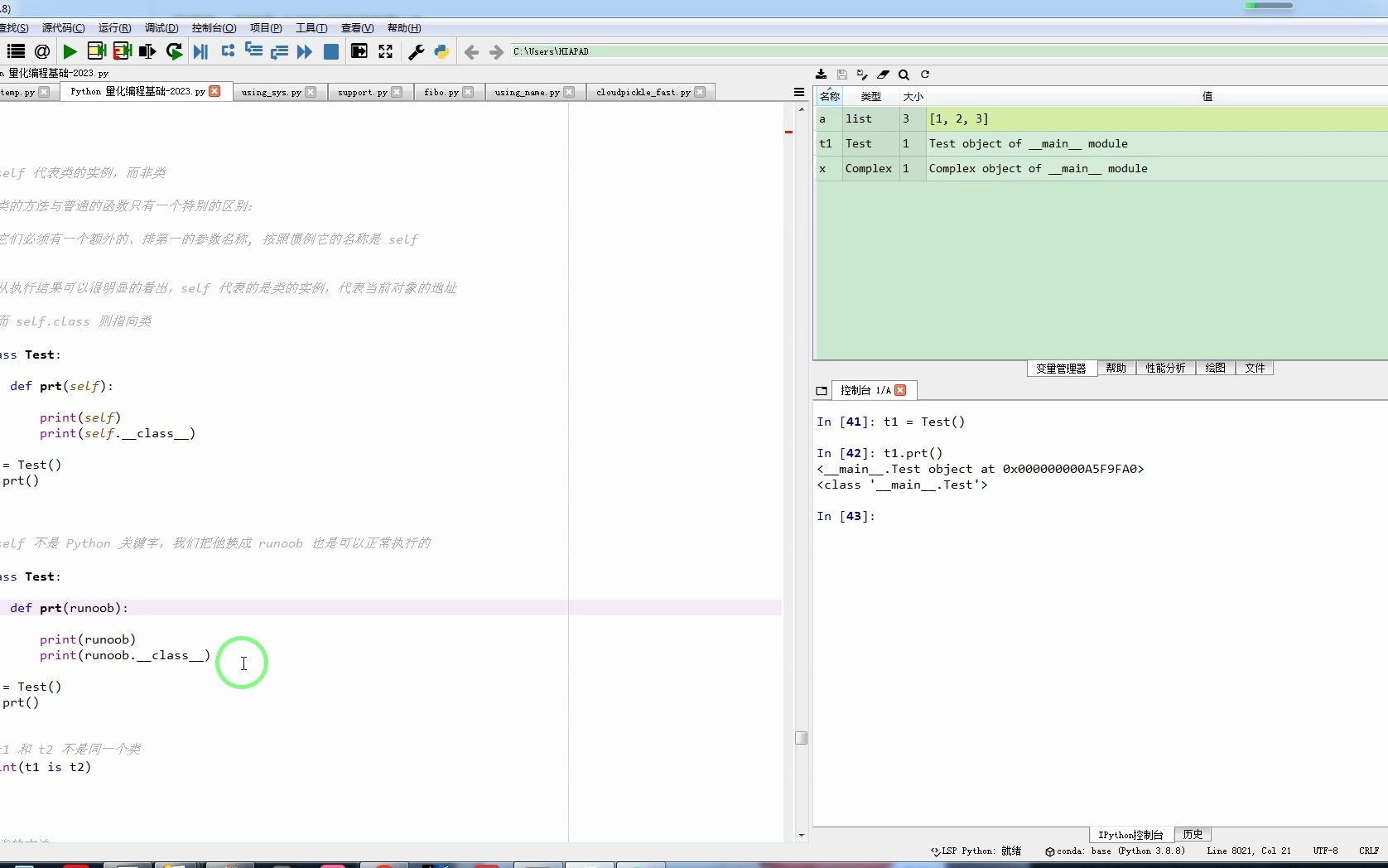Screen dimensions: 1388x868
Task: Click working directory path field
Action: tap(949, 51)
